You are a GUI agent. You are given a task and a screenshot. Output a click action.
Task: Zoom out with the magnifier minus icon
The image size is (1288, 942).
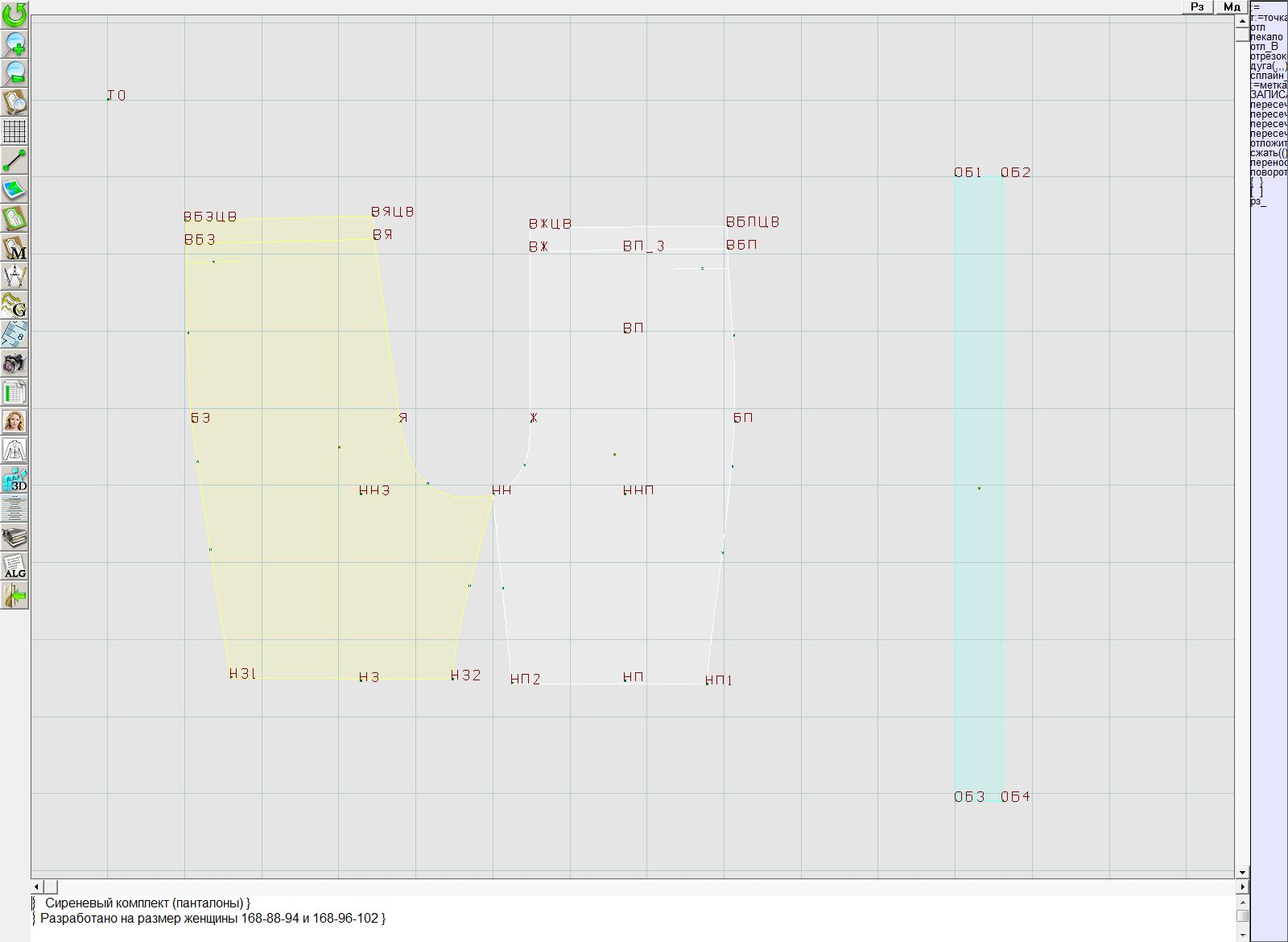click(x=14, y=72)
